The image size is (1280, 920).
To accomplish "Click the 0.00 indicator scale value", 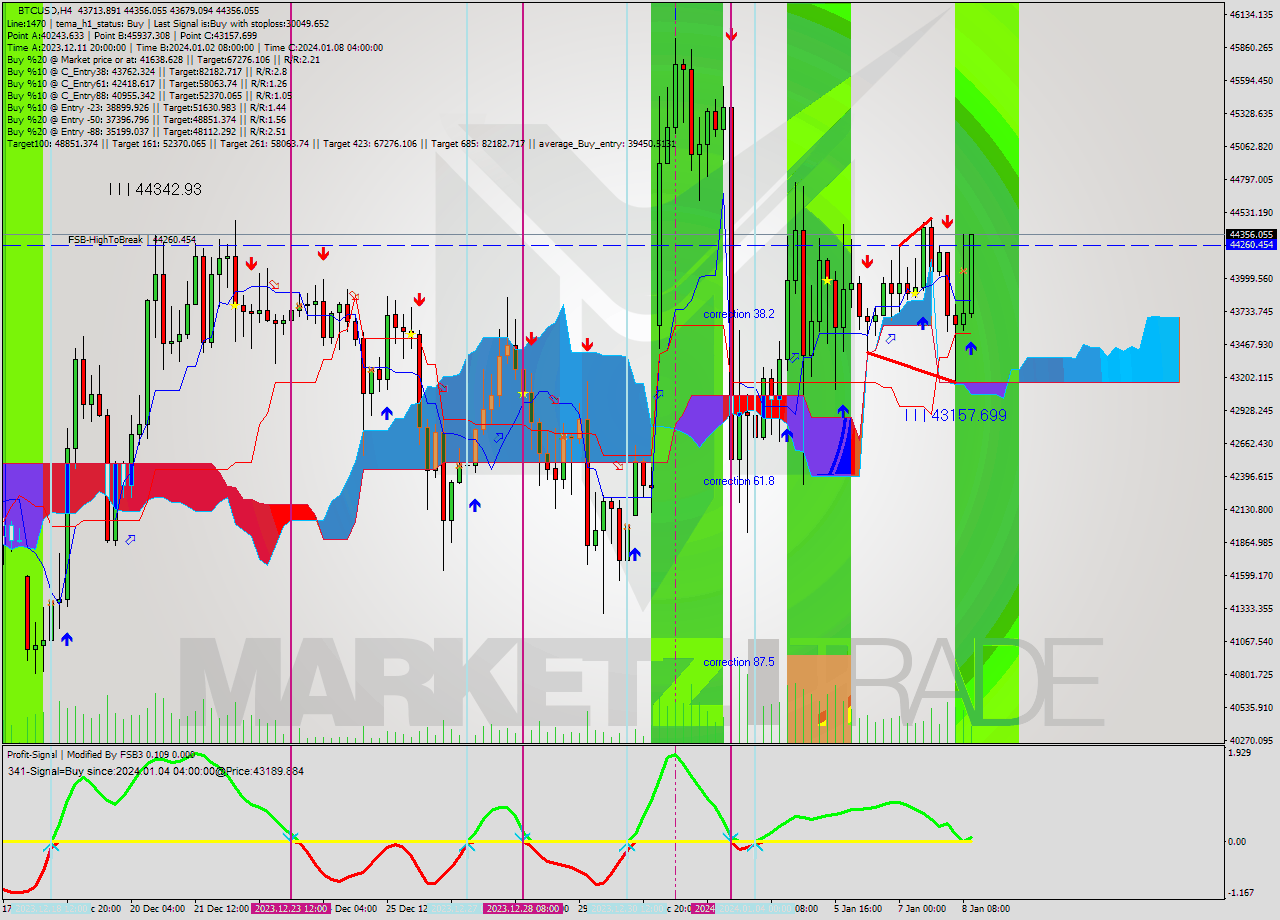I will click(x=1236, y=841).
